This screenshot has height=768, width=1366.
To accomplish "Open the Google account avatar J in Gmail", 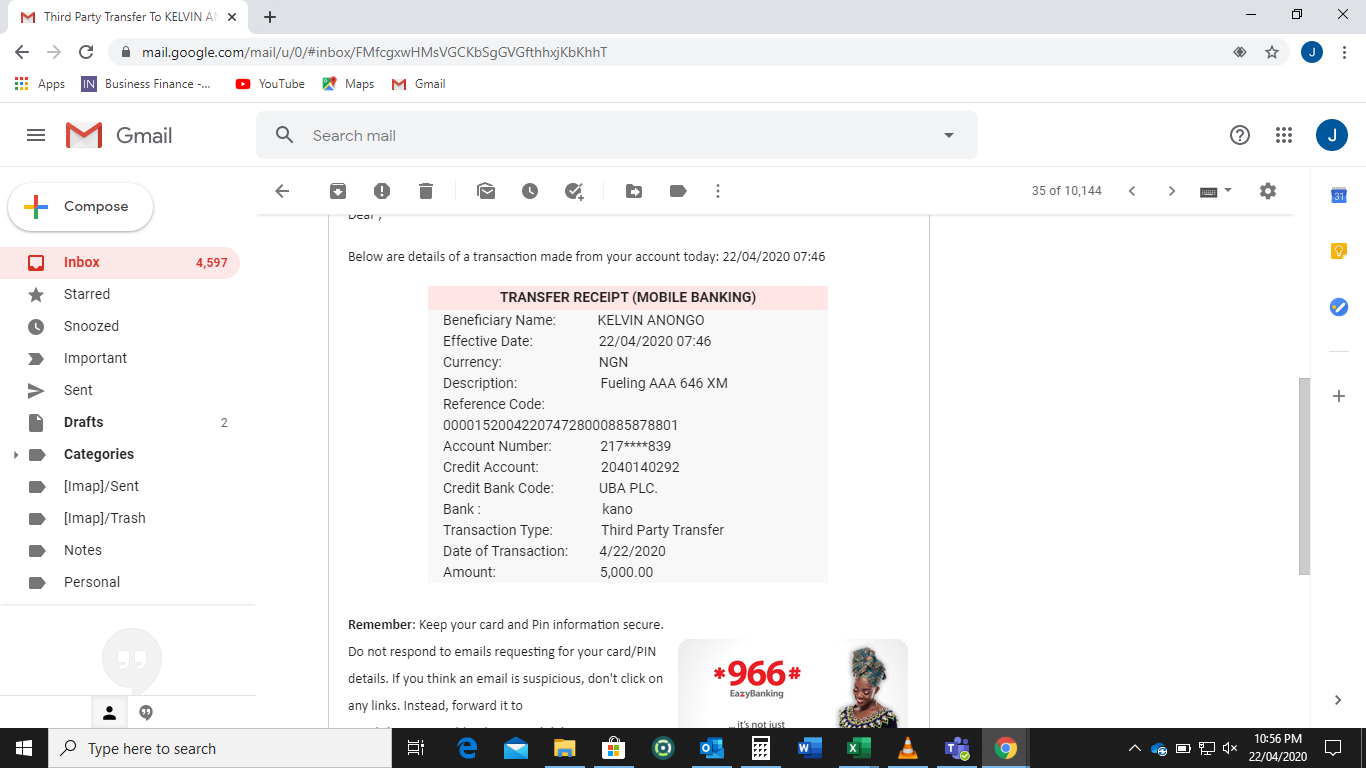I will pos(1332,135).
